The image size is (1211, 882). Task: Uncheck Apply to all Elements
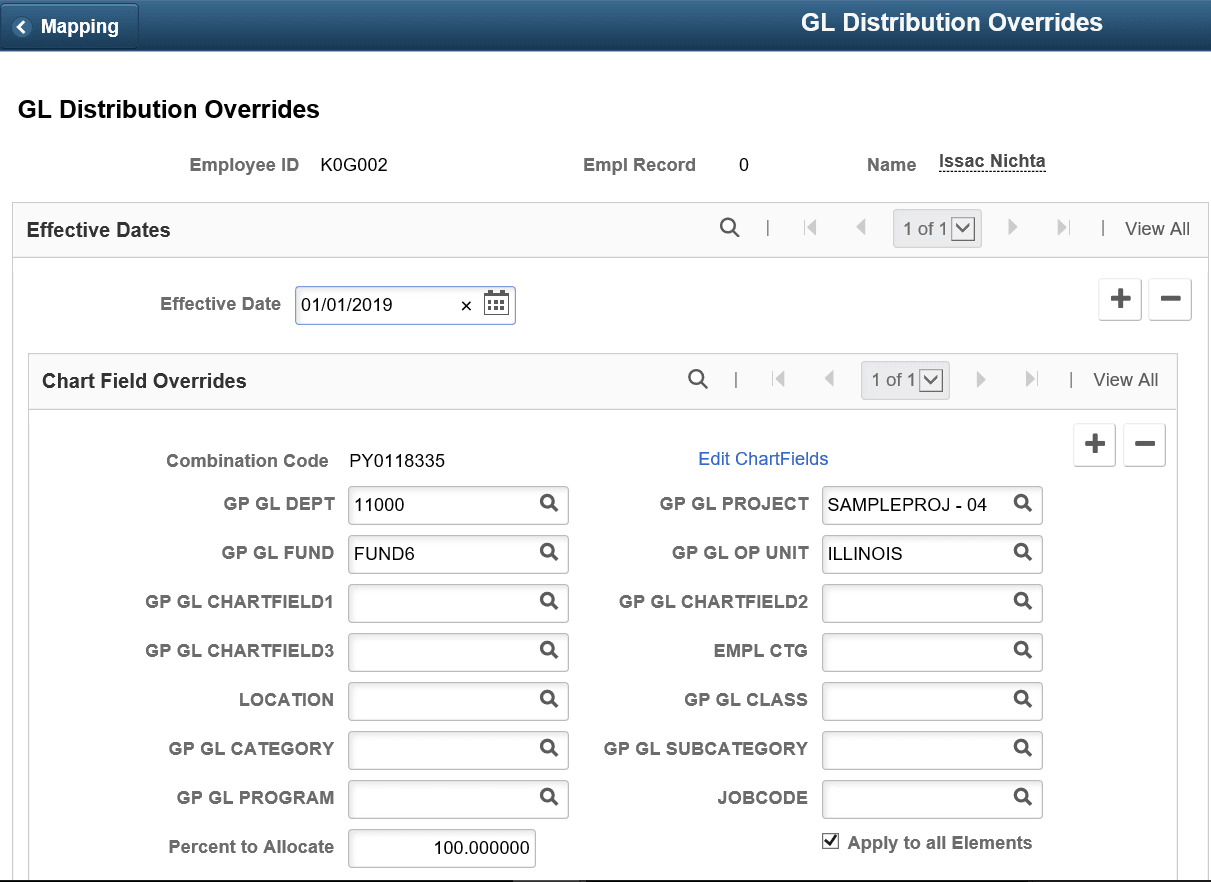[831, 841]
